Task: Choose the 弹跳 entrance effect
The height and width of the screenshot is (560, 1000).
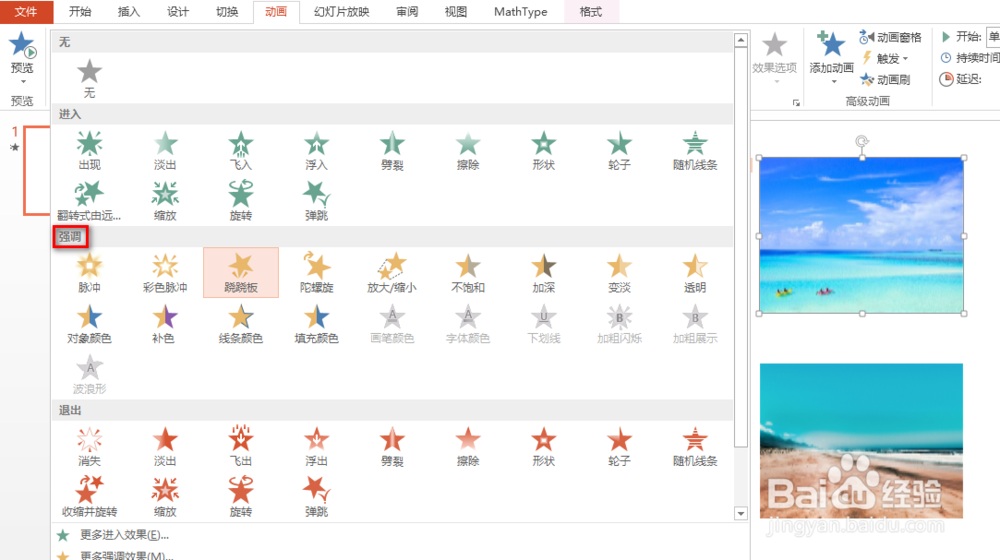Action: point(316,201)
